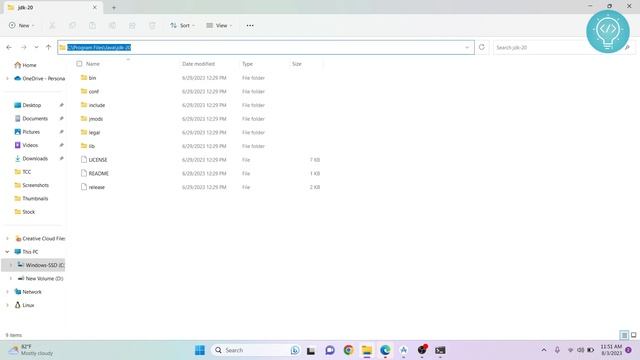
Task: Switch to large thumbnails view icon
Action: (x=633, y=335)
